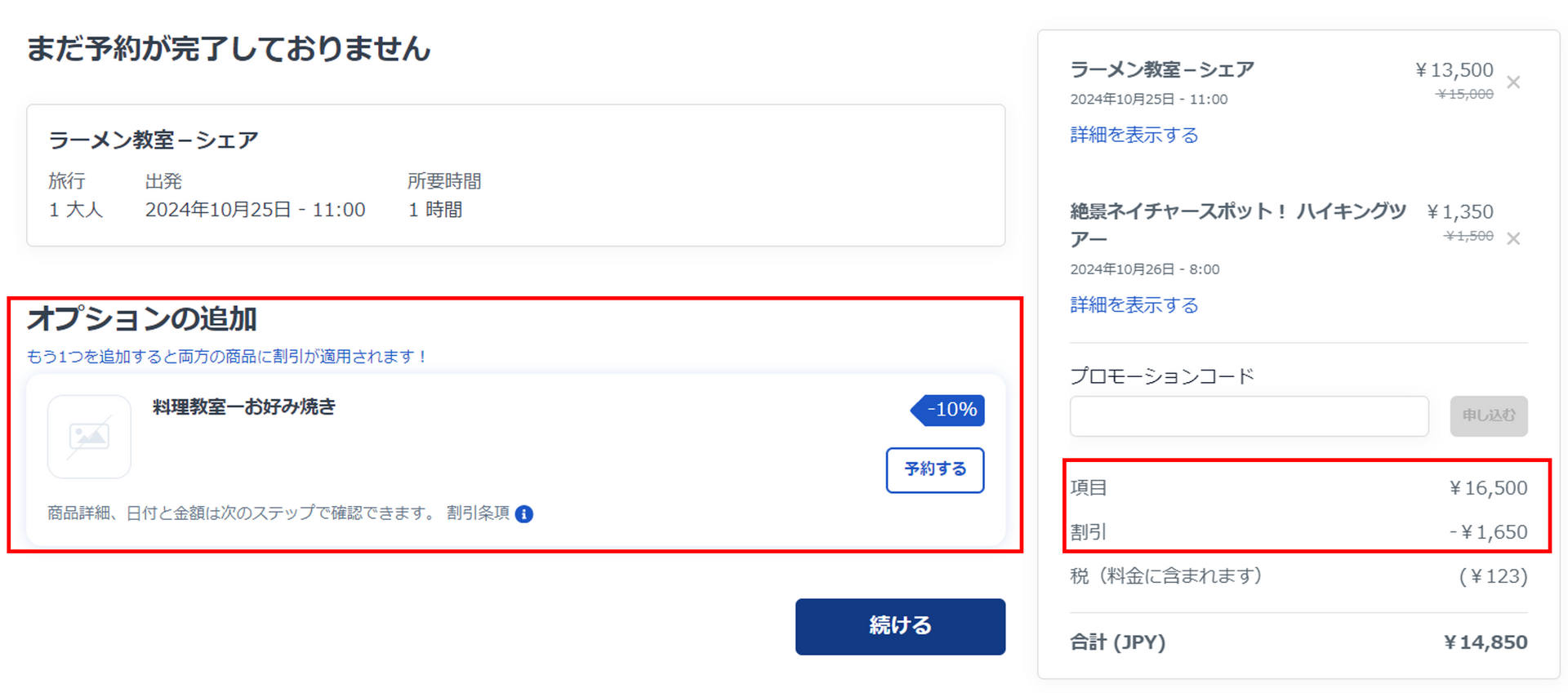This screenshot has height=693, width=1568.
Task: Click the -10% discount badge
Action: (950, 410)
